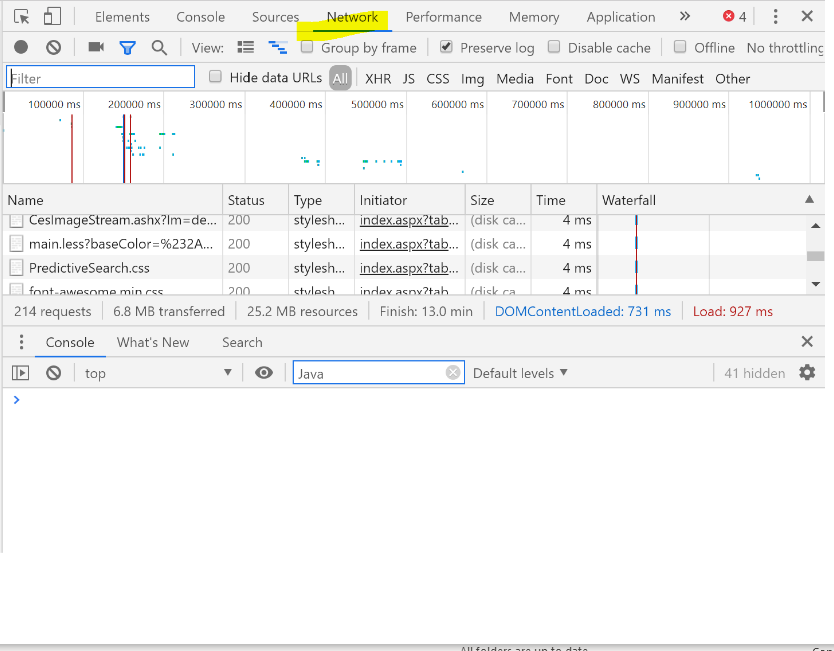Open network search with magnifier icon
This screenshot has height=651, width=834.
[x=159, y=47]
